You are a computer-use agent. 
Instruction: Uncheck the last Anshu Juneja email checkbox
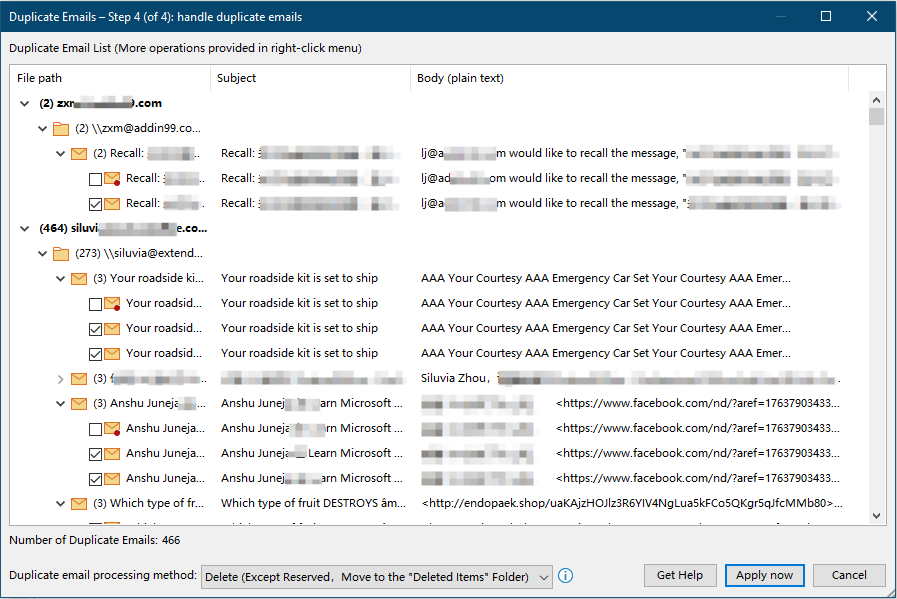click(95, 479)
